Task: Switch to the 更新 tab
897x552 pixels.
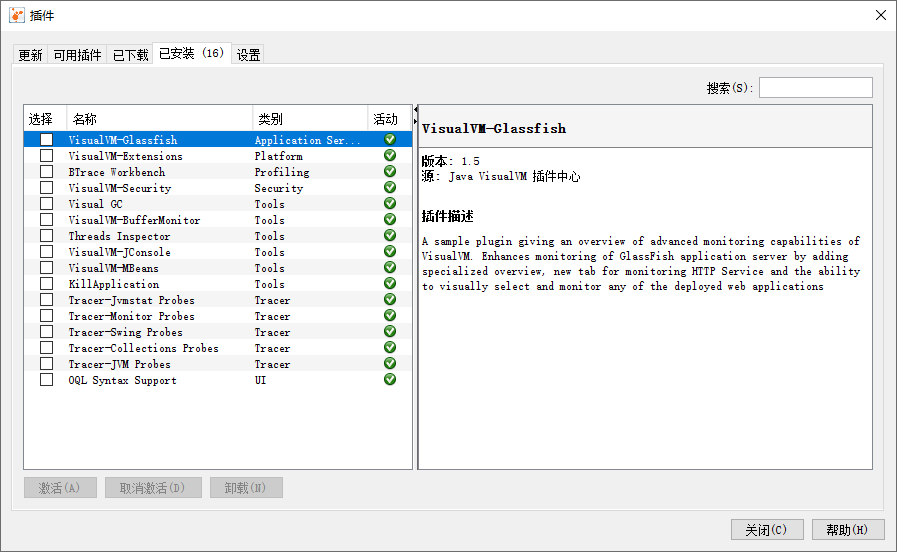Action: tap(30, 55)
